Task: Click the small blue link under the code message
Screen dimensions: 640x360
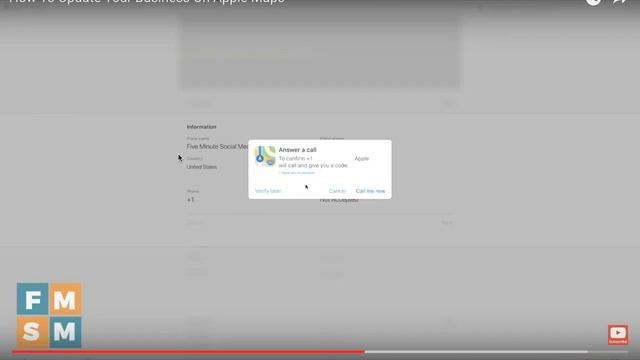Action: [297, 173]
